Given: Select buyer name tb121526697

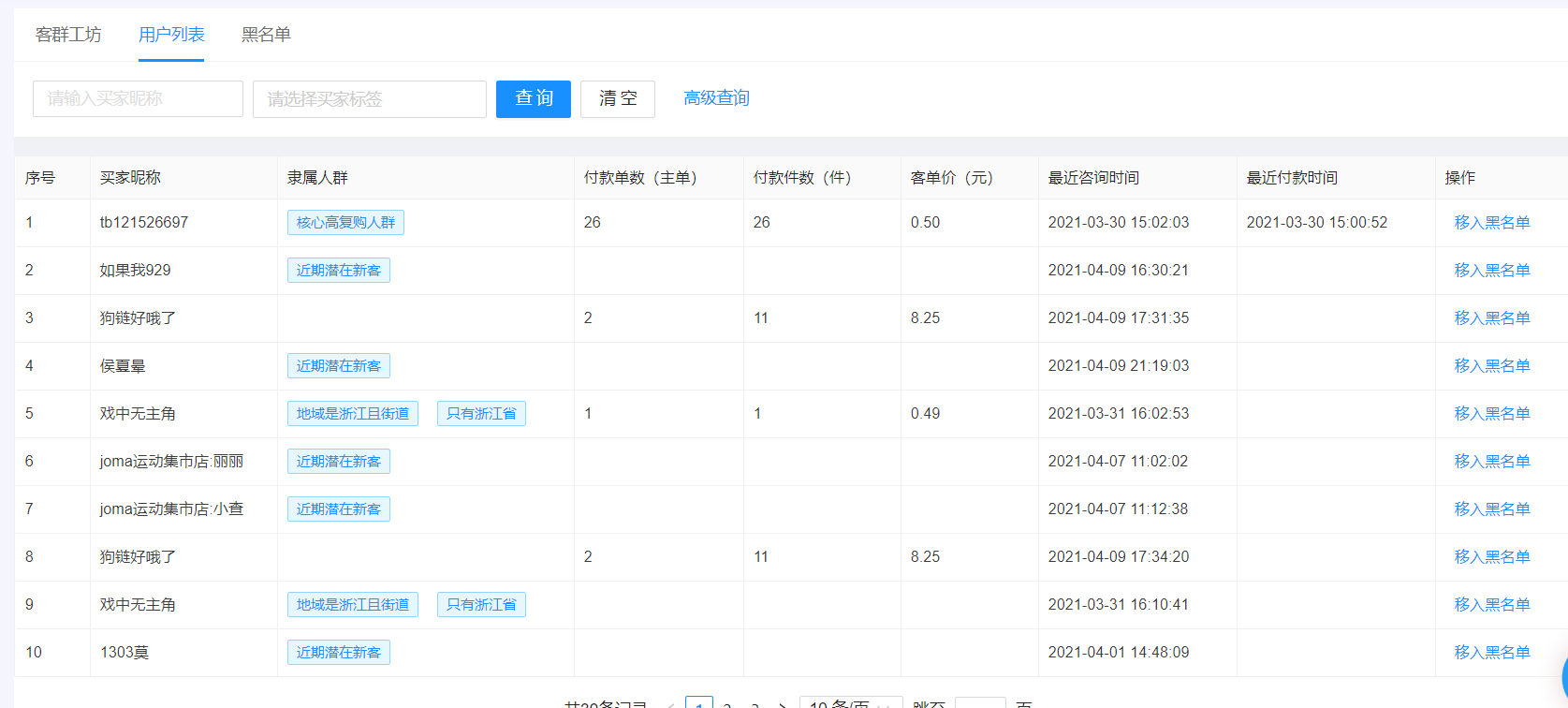Looking at the screenshot, I should pyautogui.click(x=144, y=223).
